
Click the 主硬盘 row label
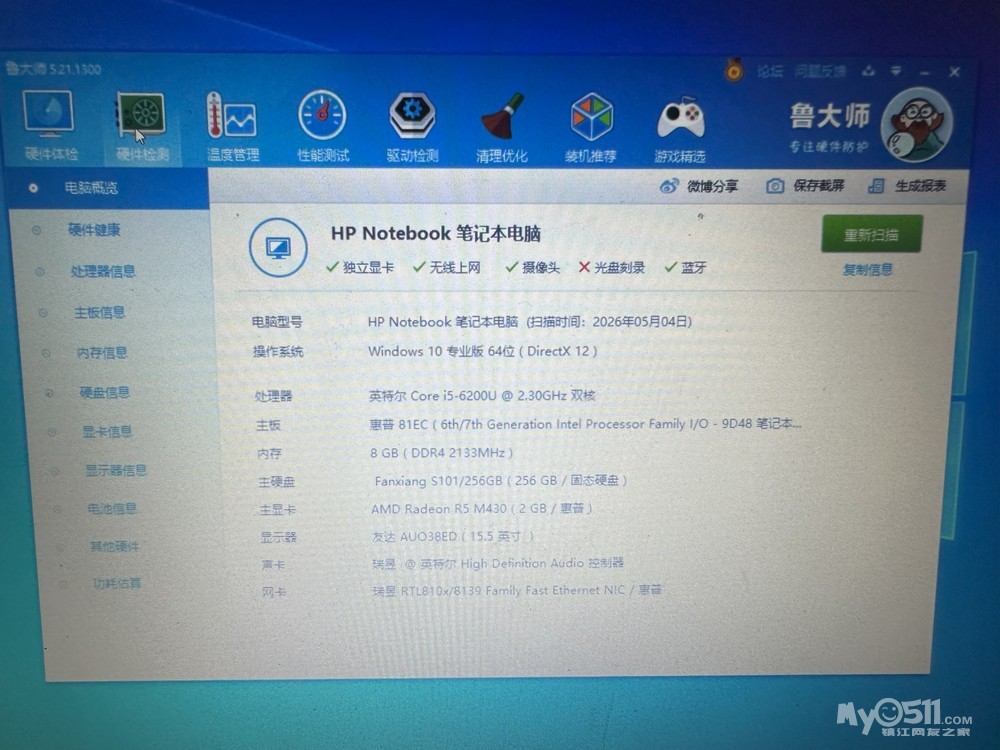click(x=277, y=482)
